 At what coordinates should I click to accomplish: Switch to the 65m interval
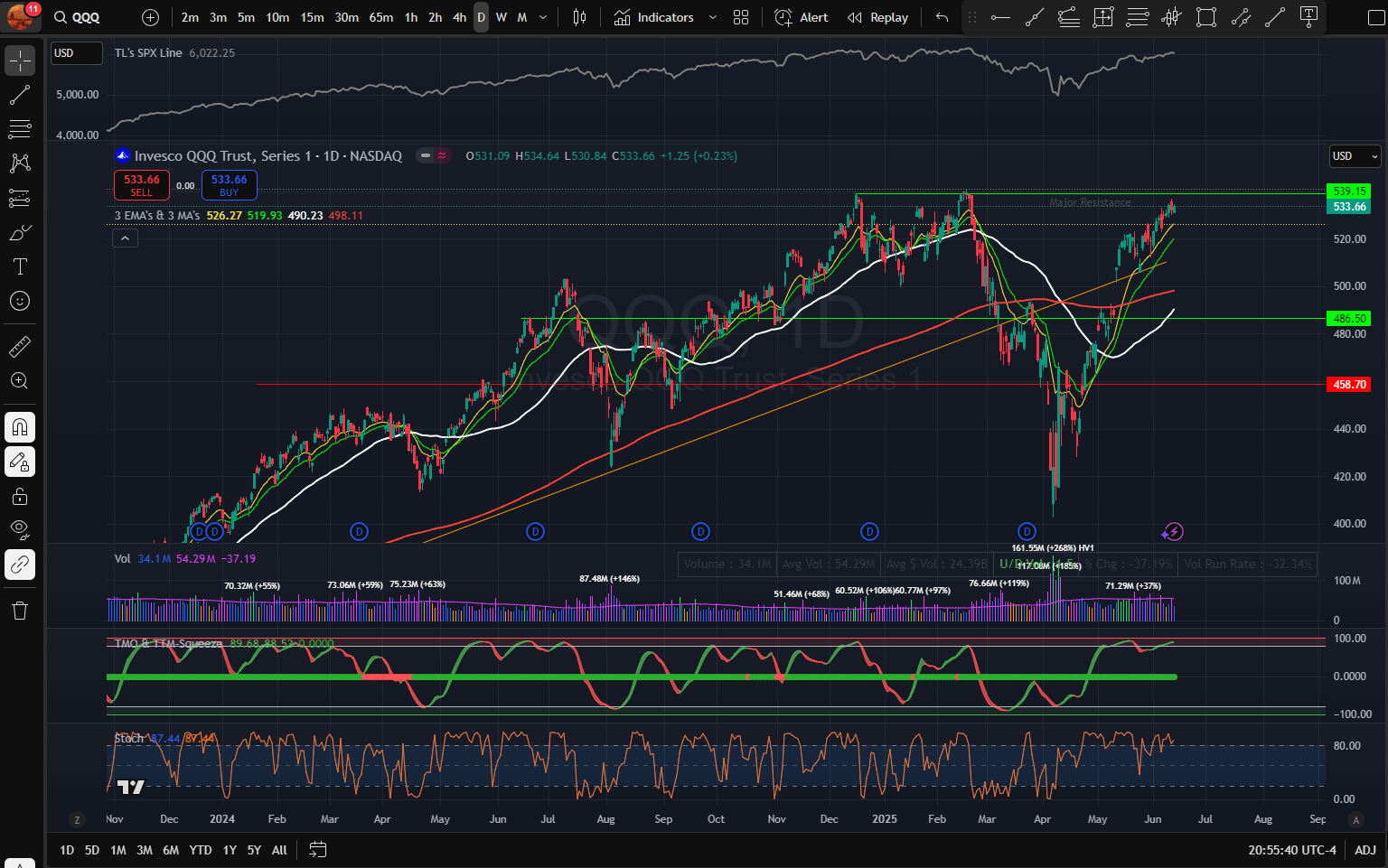pos(381,17)
